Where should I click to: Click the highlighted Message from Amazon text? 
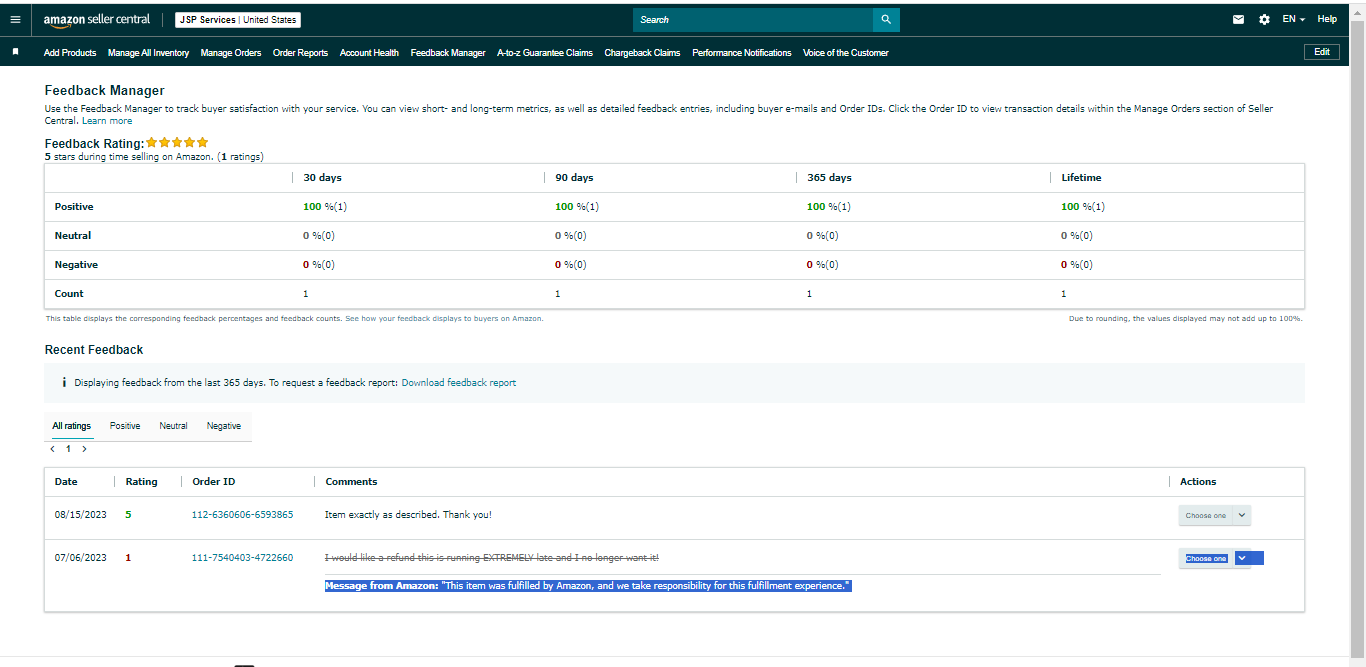588,586
